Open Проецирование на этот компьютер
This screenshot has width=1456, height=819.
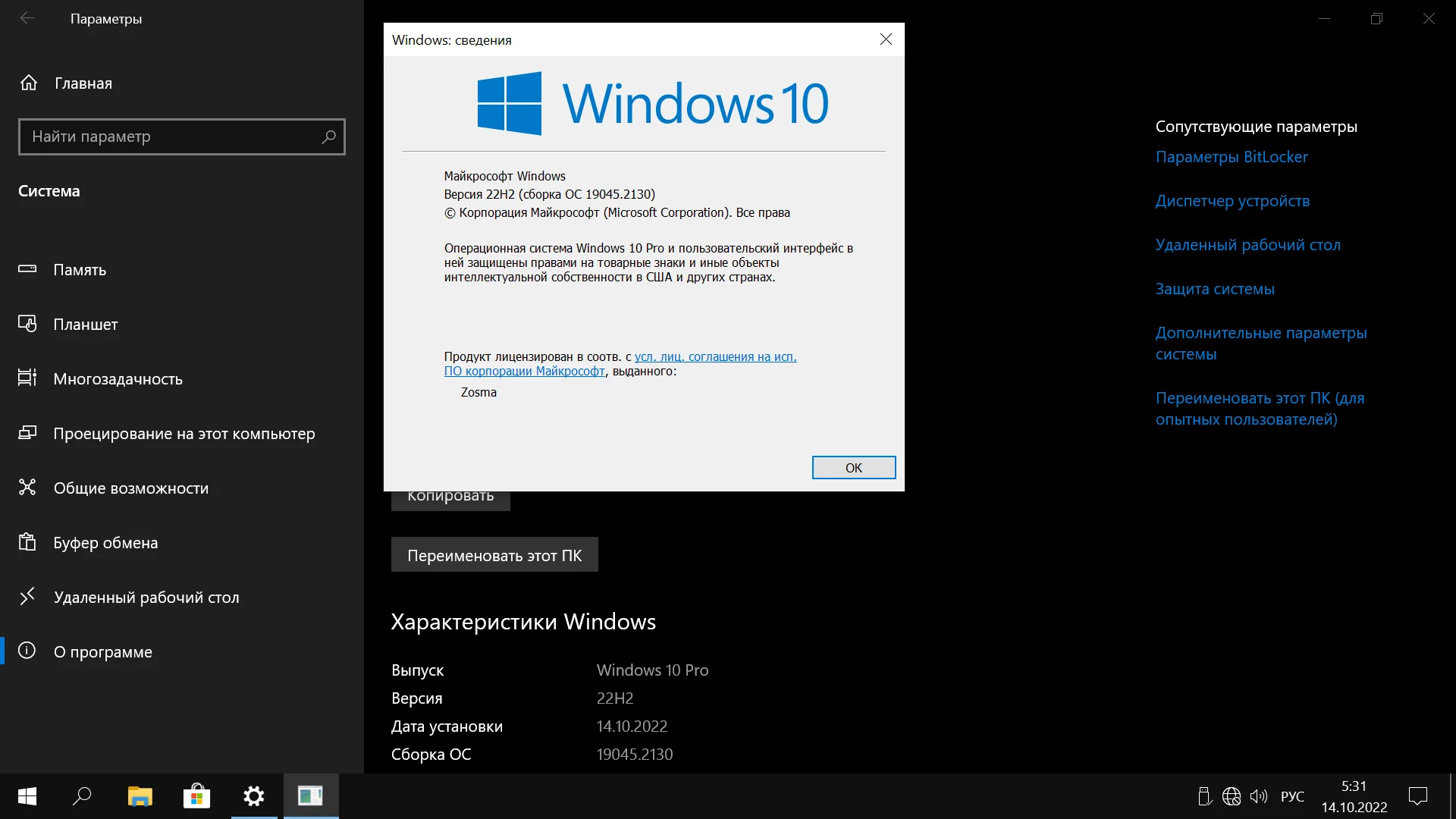pos(184,434)
